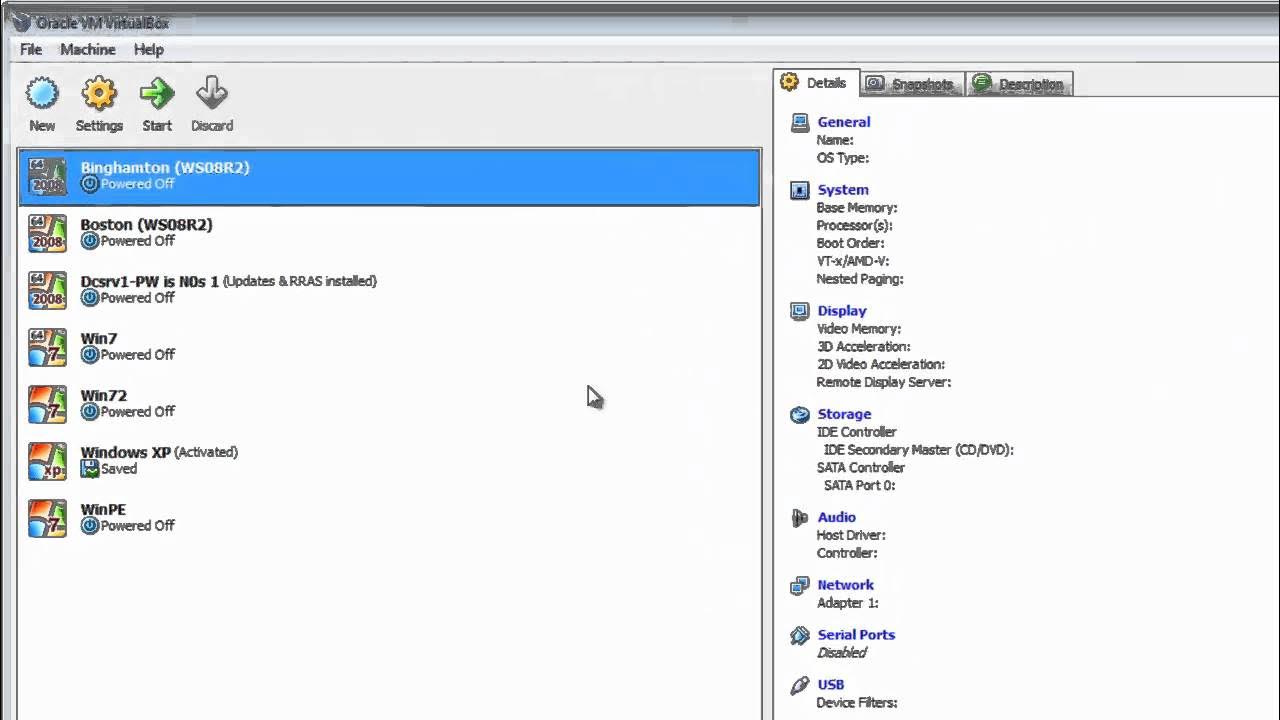
Task: Switch to the Description tab
Action: 1019,84
